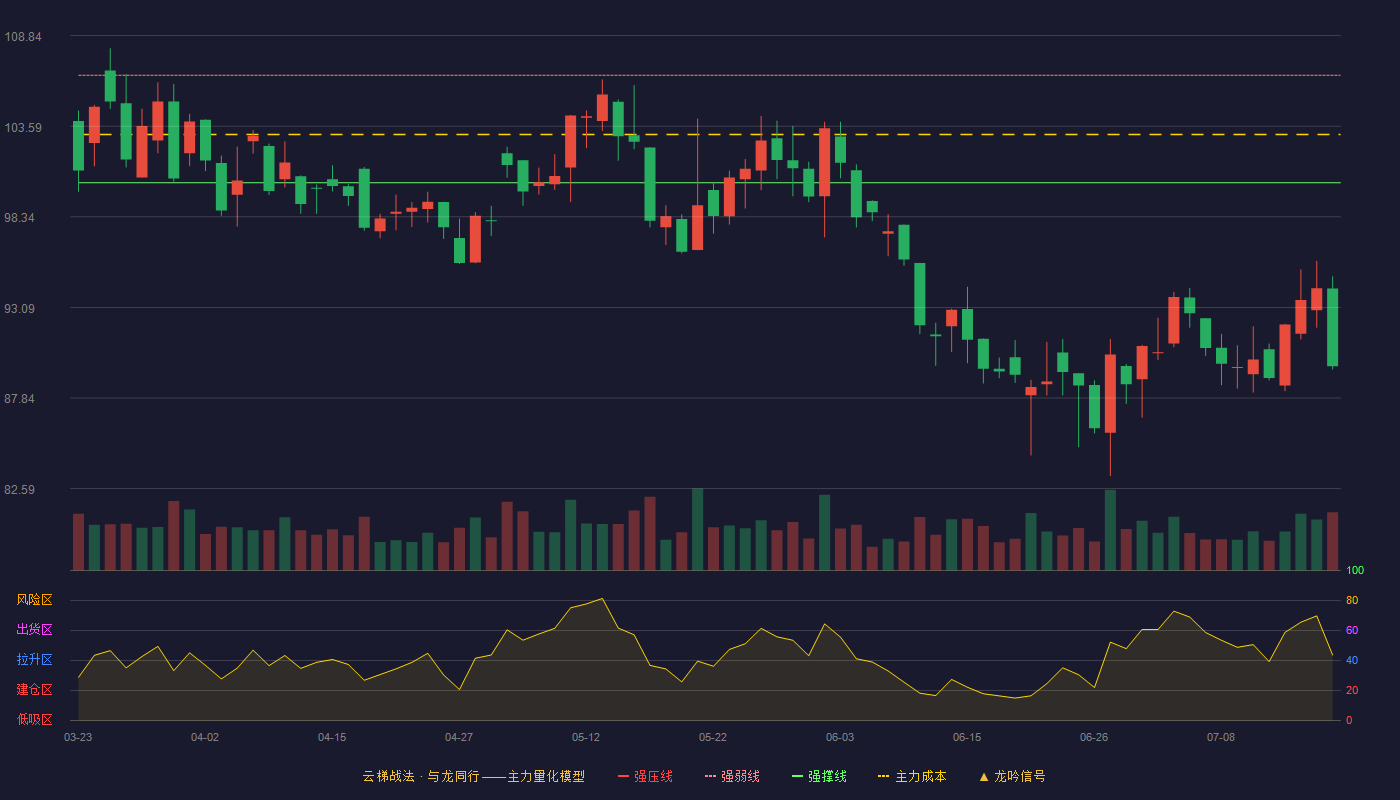The height and width of the screenshot is (800, 1400).
Task: Hide the 强撑线 legend series
Action: point(819,776)
